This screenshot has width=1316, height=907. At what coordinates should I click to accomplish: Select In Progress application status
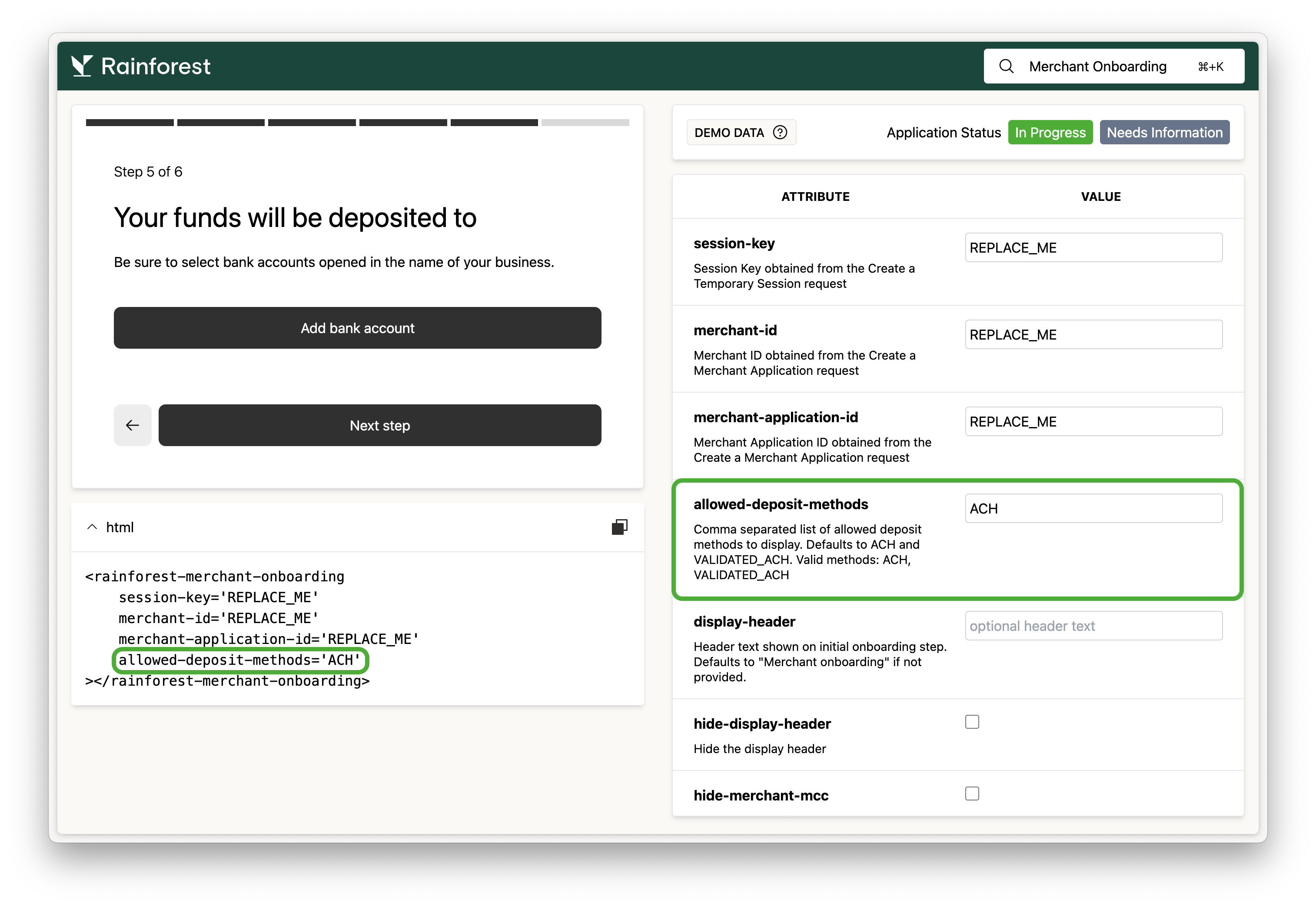click(1050, 133)
